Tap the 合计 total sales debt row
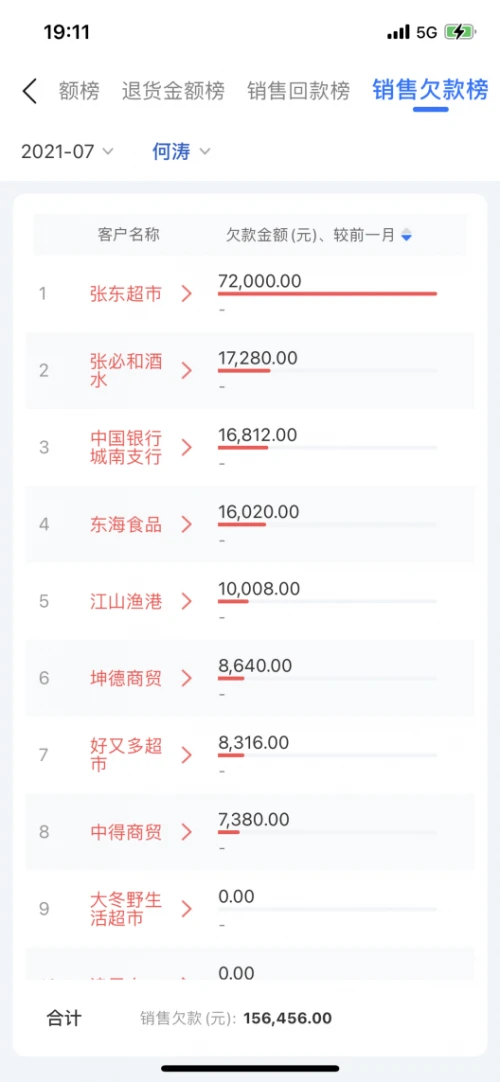 [x=250, y=1018]
